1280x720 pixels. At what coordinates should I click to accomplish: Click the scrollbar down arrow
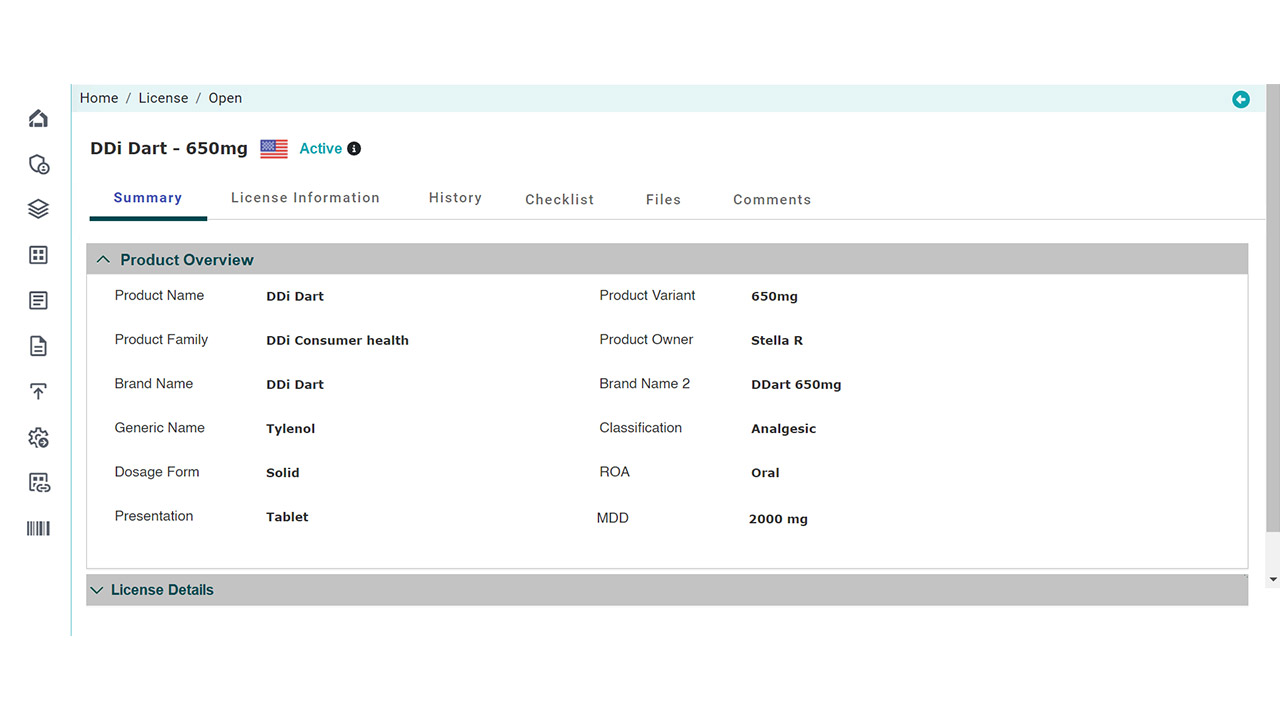1272,579
